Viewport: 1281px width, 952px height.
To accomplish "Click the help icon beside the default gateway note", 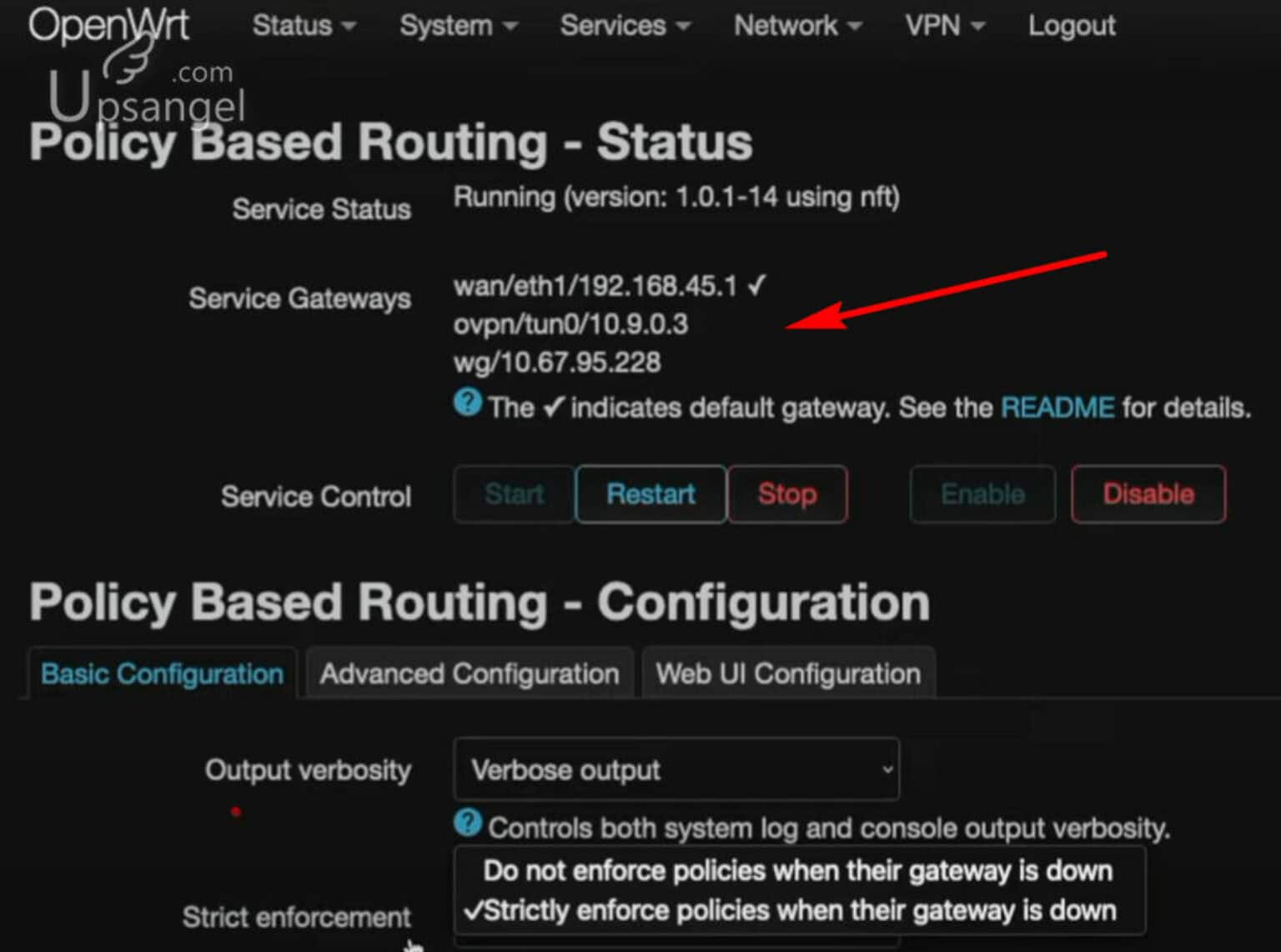I will 468,403.
